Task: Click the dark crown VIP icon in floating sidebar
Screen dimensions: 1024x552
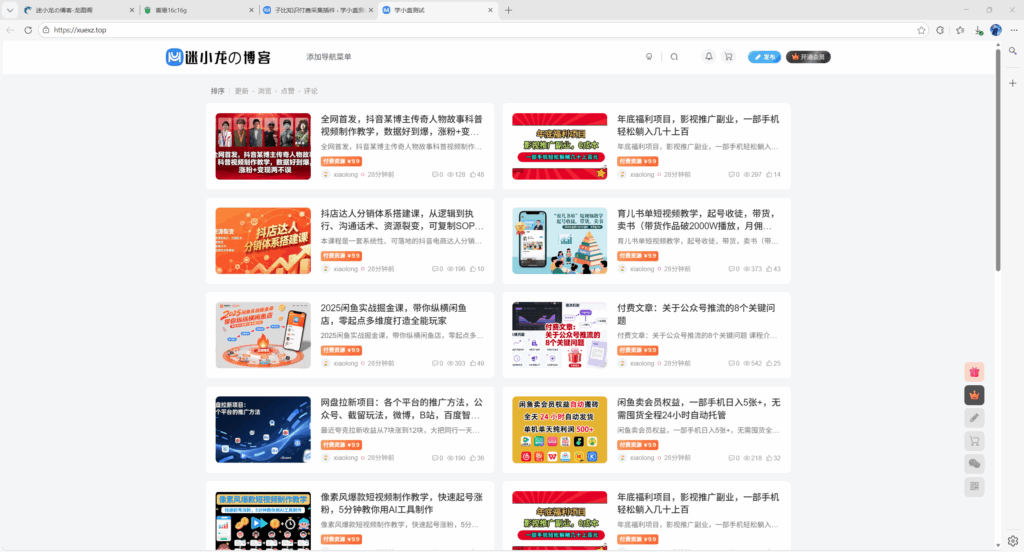Action: tap(974, 395)
